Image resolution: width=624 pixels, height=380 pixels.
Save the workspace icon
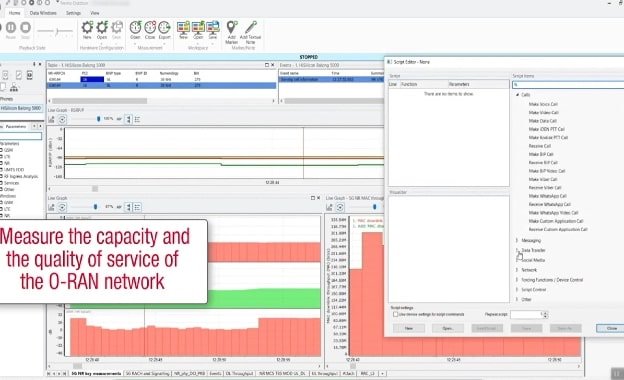point(213,27)
